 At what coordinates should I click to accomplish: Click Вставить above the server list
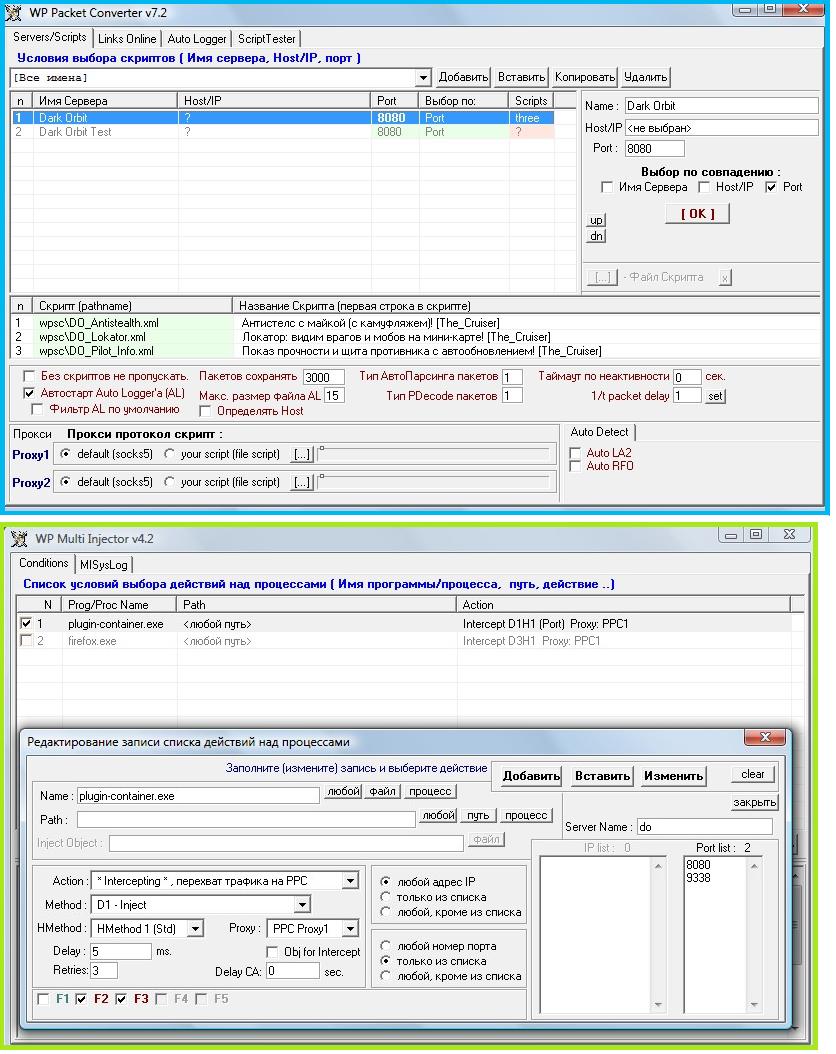click(x=521, y=77)
